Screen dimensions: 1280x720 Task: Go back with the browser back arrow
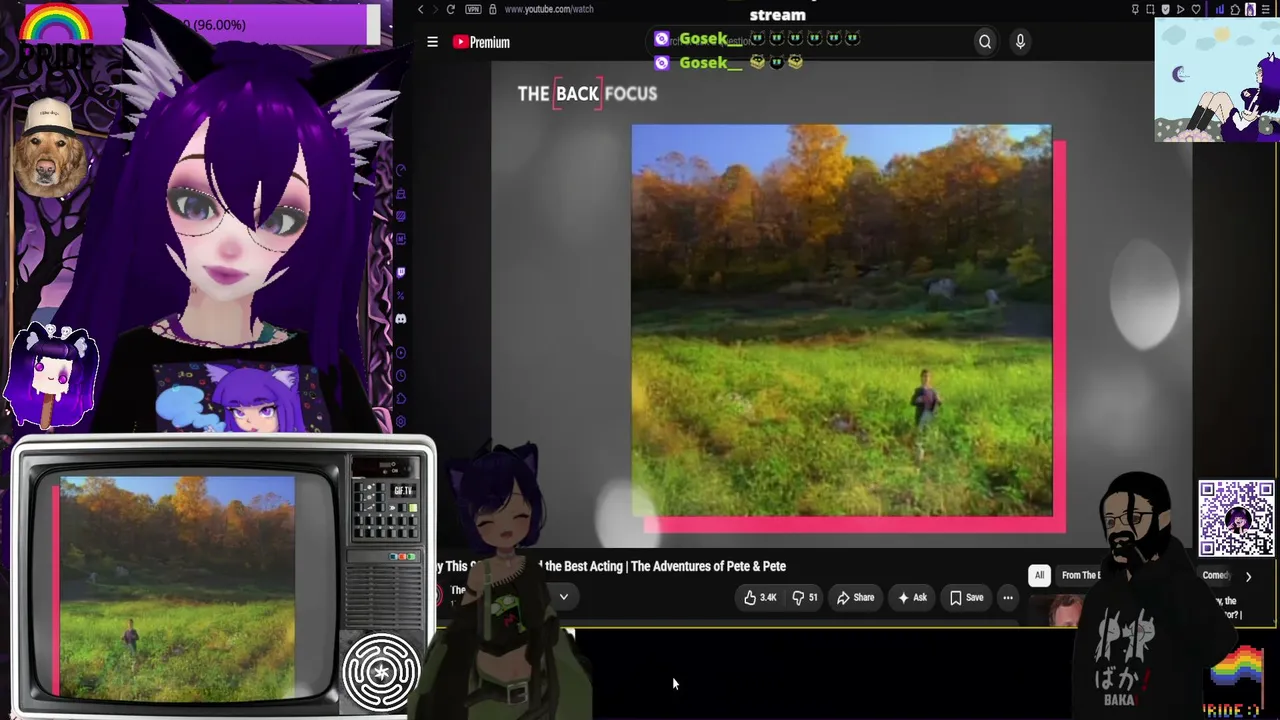point(421,9)
